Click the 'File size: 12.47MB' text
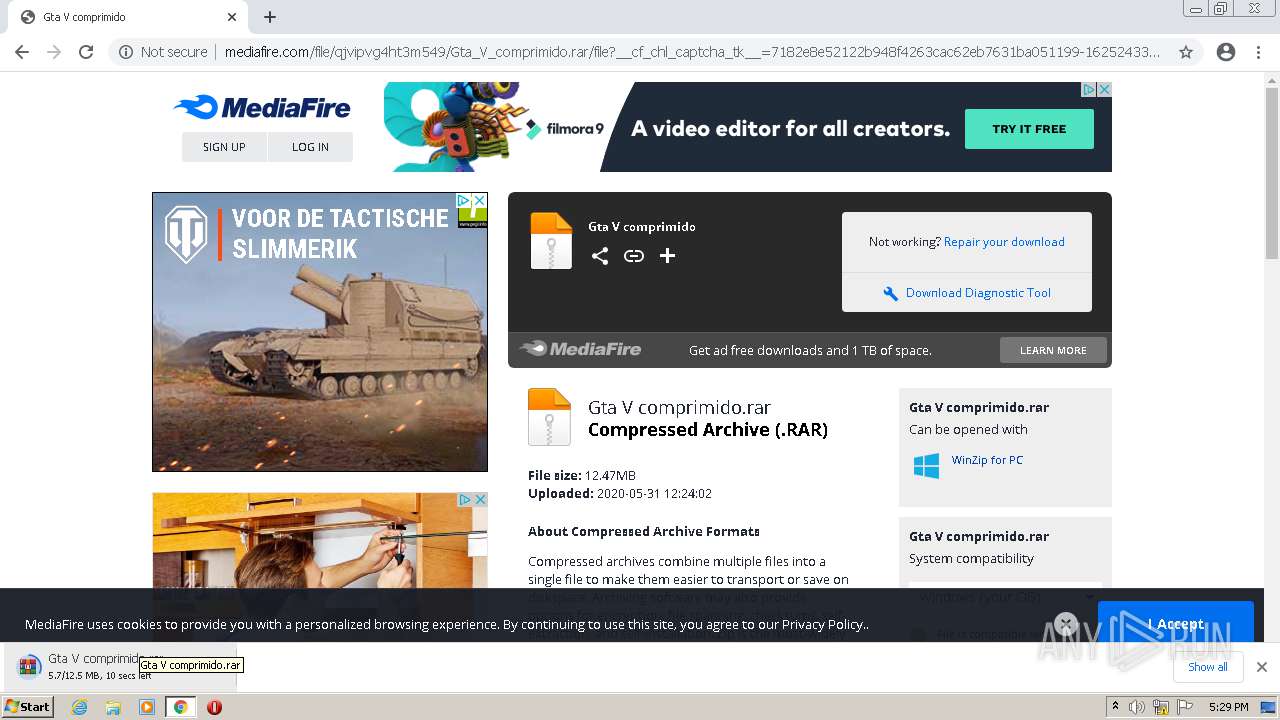 coord(582,475)
